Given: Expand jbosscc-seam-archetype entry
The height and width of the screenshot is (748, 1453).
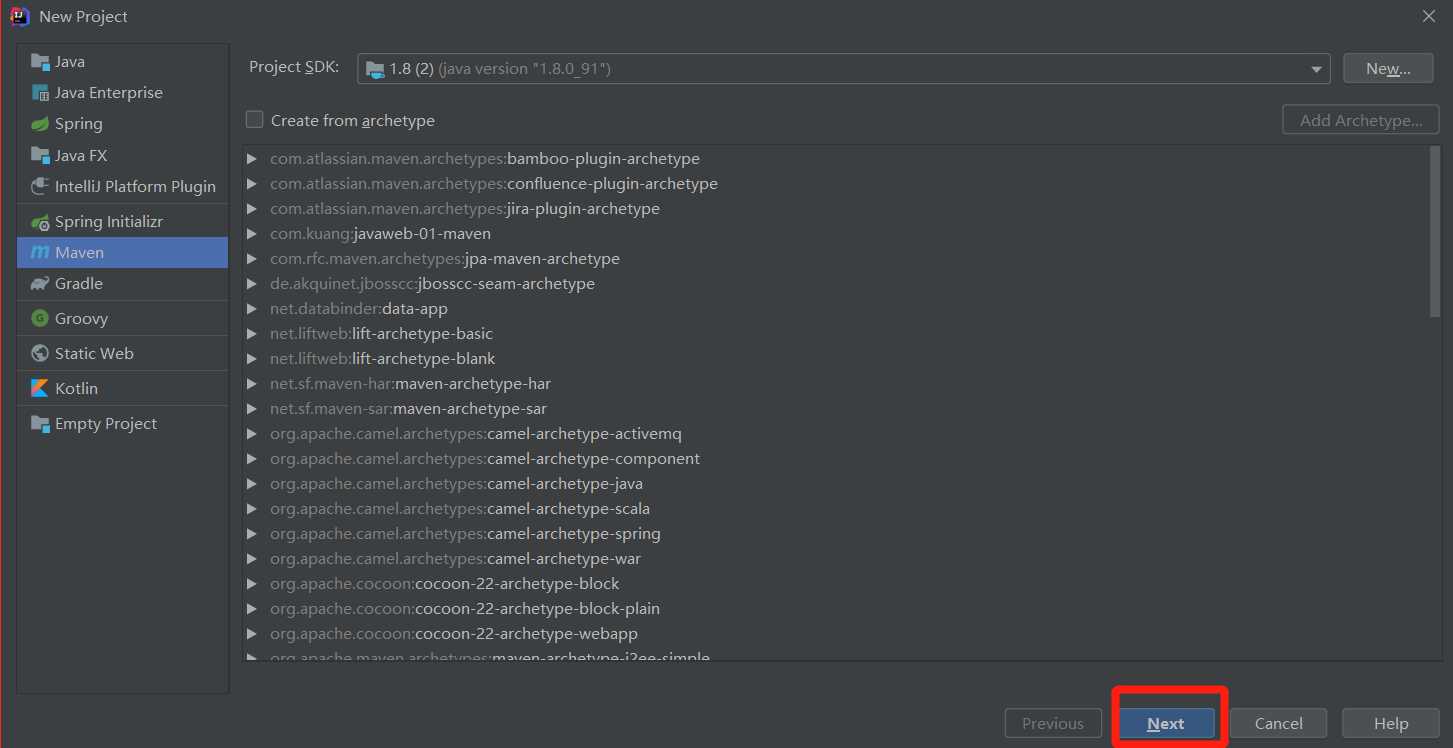Looking at the screenshot, I should coord(252,284).
